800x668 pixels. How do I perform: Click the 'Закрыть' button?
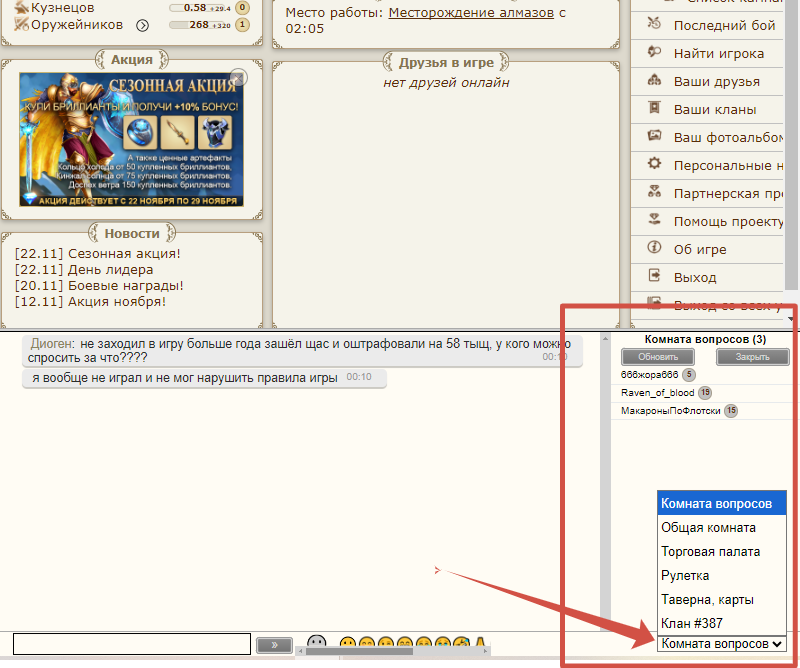(753, 357)
